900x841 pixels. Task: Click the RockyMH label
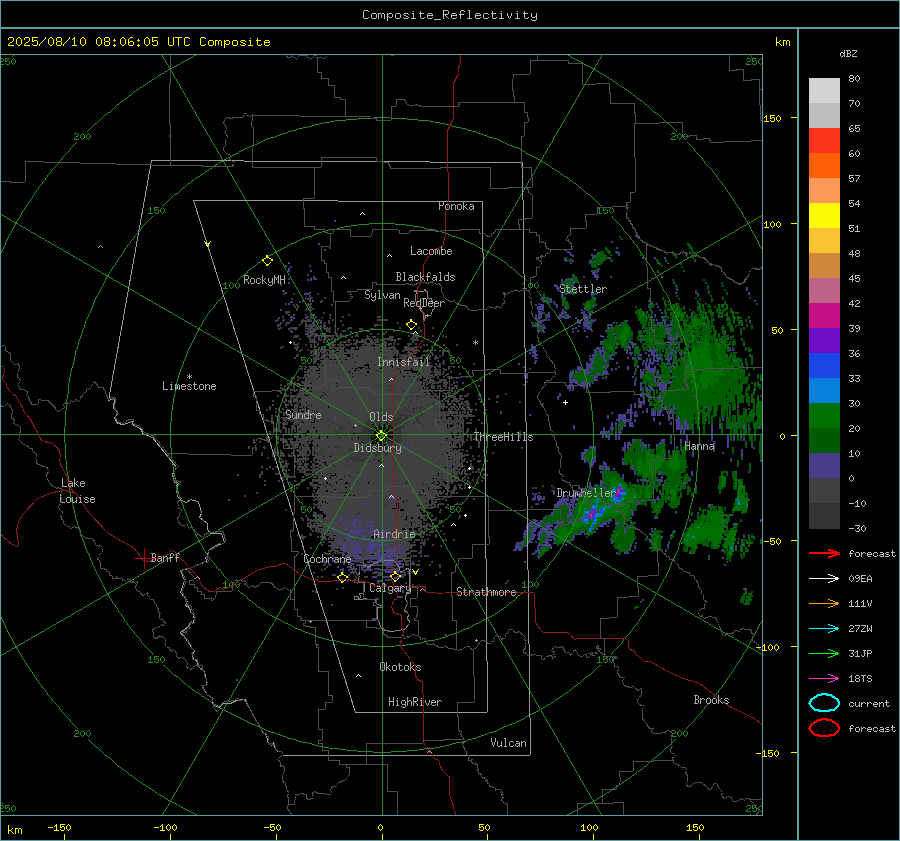[x=264, y=280]
